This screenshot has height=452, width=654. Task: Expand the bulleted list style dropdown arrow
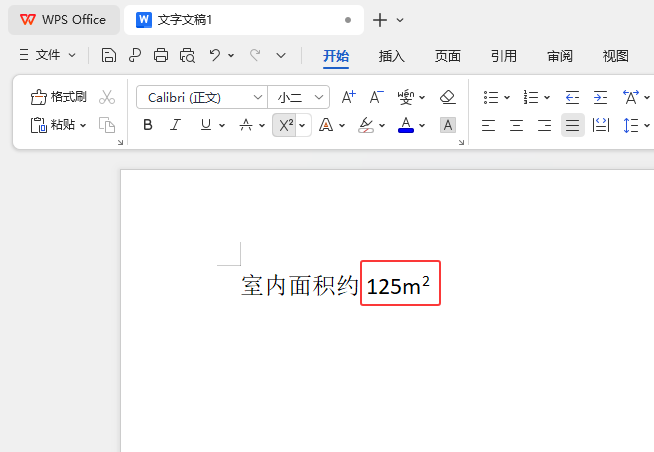[507, 98]
